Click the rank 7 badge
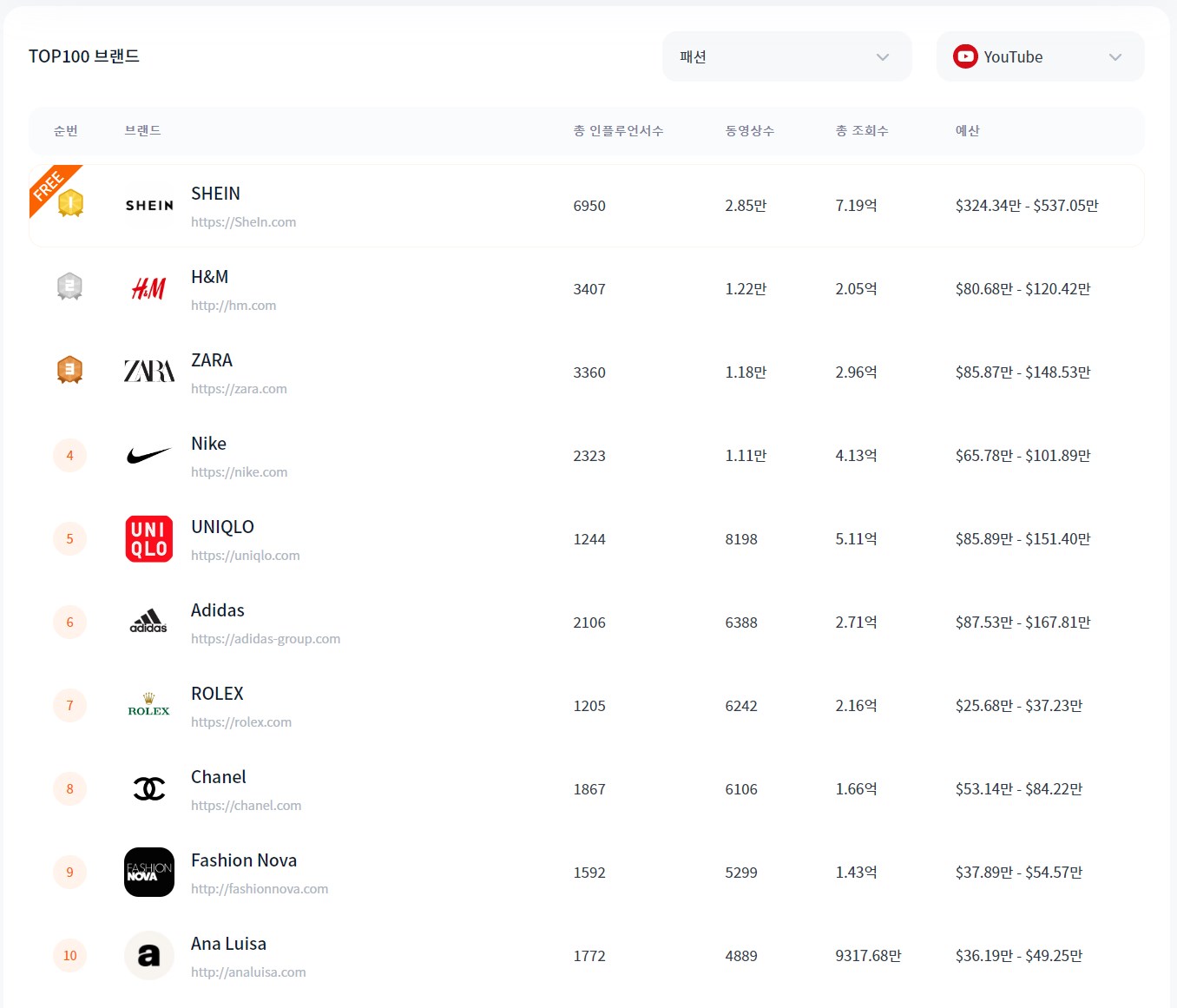Viewport: 1177px width, 1008px height. [69, 705]
